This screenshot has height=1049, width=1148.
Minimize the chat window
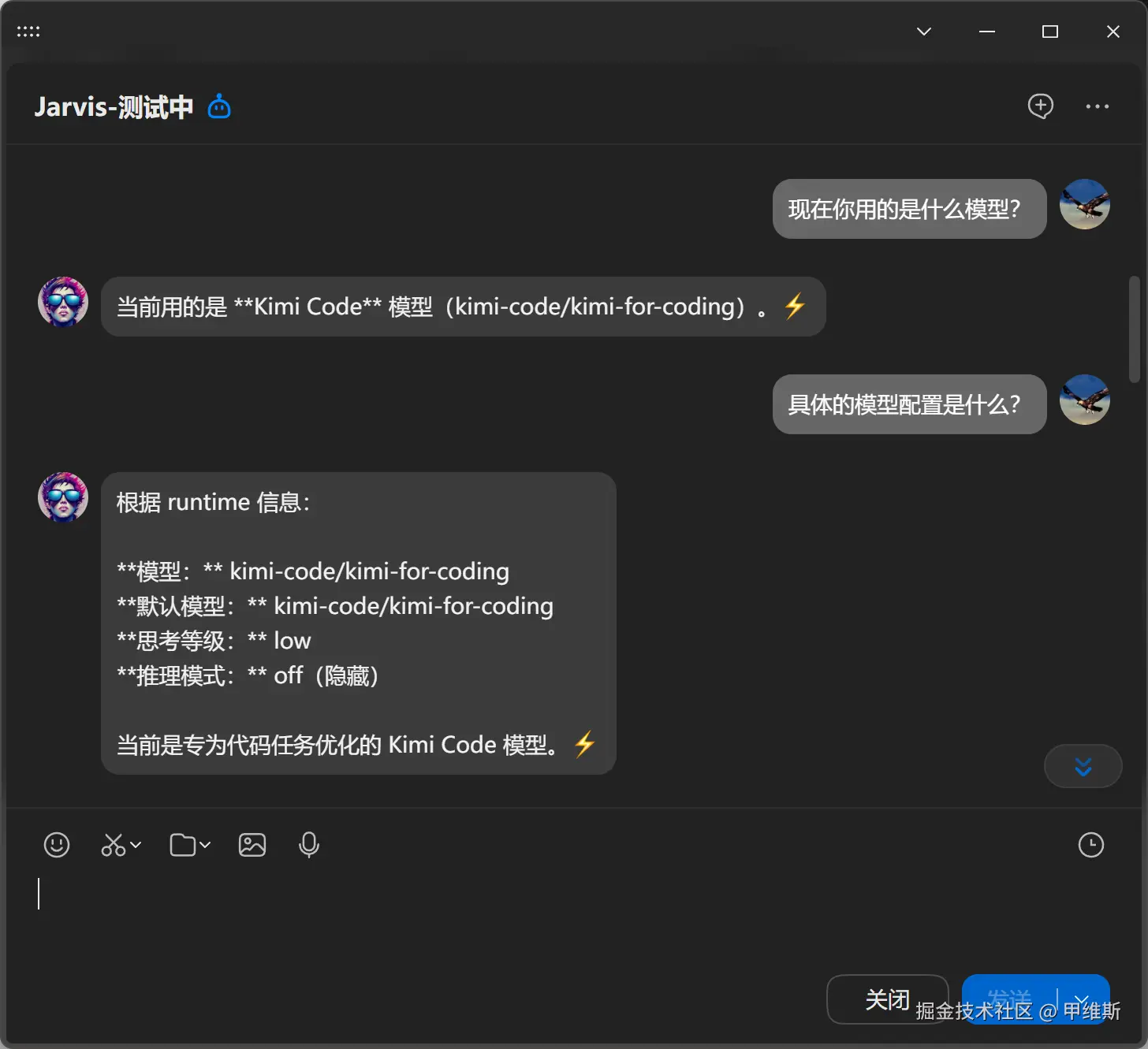pyautogui.click(x=987, y=32)
